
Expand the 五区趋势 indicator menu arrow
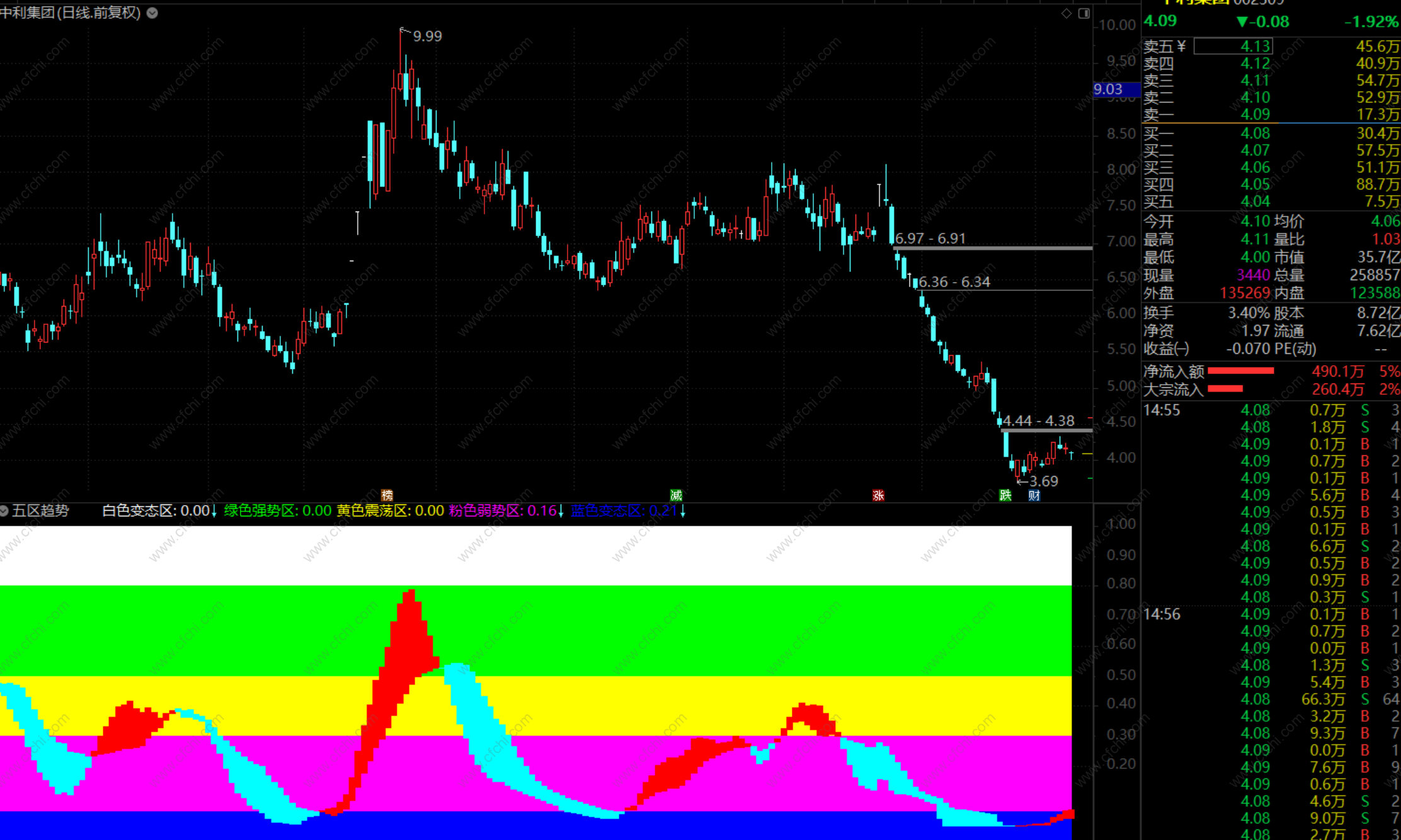[4, 511]
